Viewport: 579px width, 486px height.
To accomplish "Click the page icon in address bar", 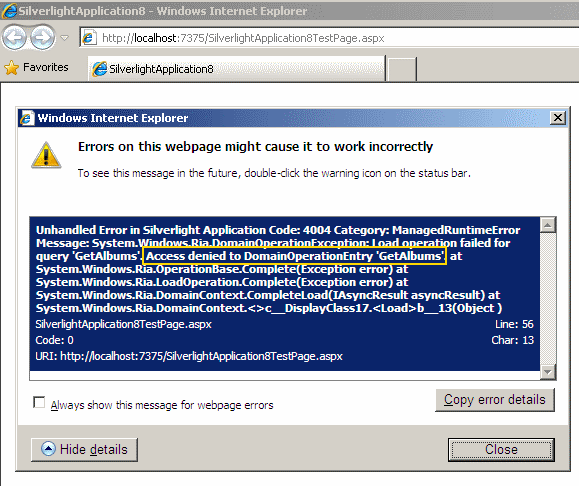I will (x=89, y=38).
